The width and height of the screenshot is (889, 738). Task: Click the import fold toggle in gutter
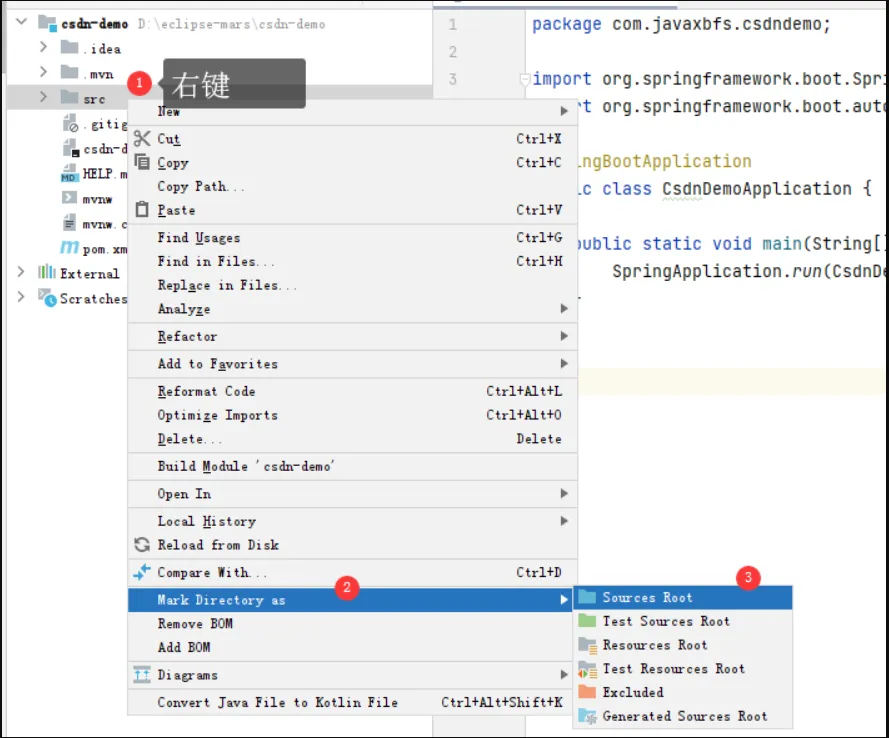click(x=524, y=79)
